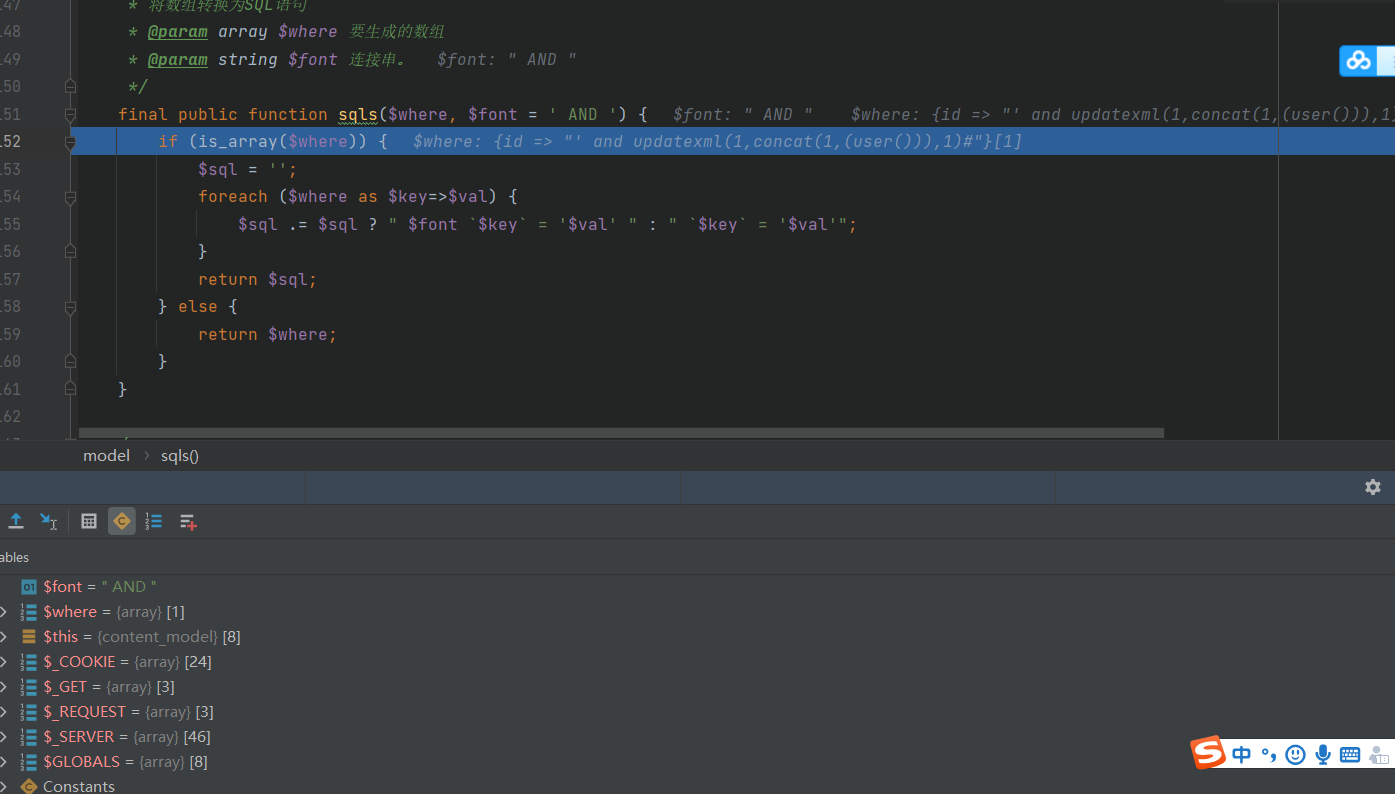Click fold marker at doc comment end
Viewport: 1395px width, 794px height.
pyautogui.click(x=70, y=87)
